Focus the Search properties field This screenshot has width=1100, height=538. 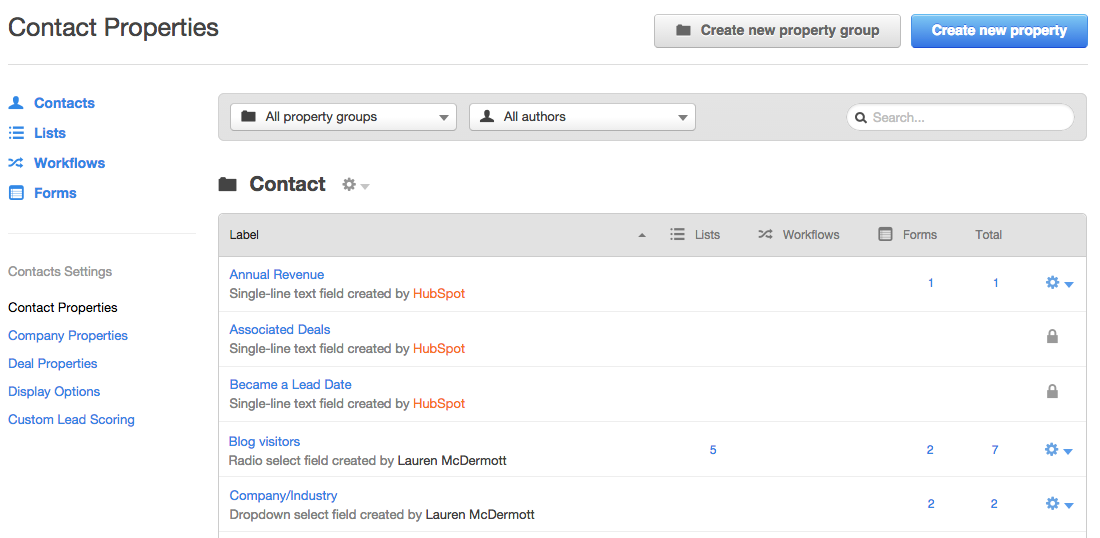[960, 117]
